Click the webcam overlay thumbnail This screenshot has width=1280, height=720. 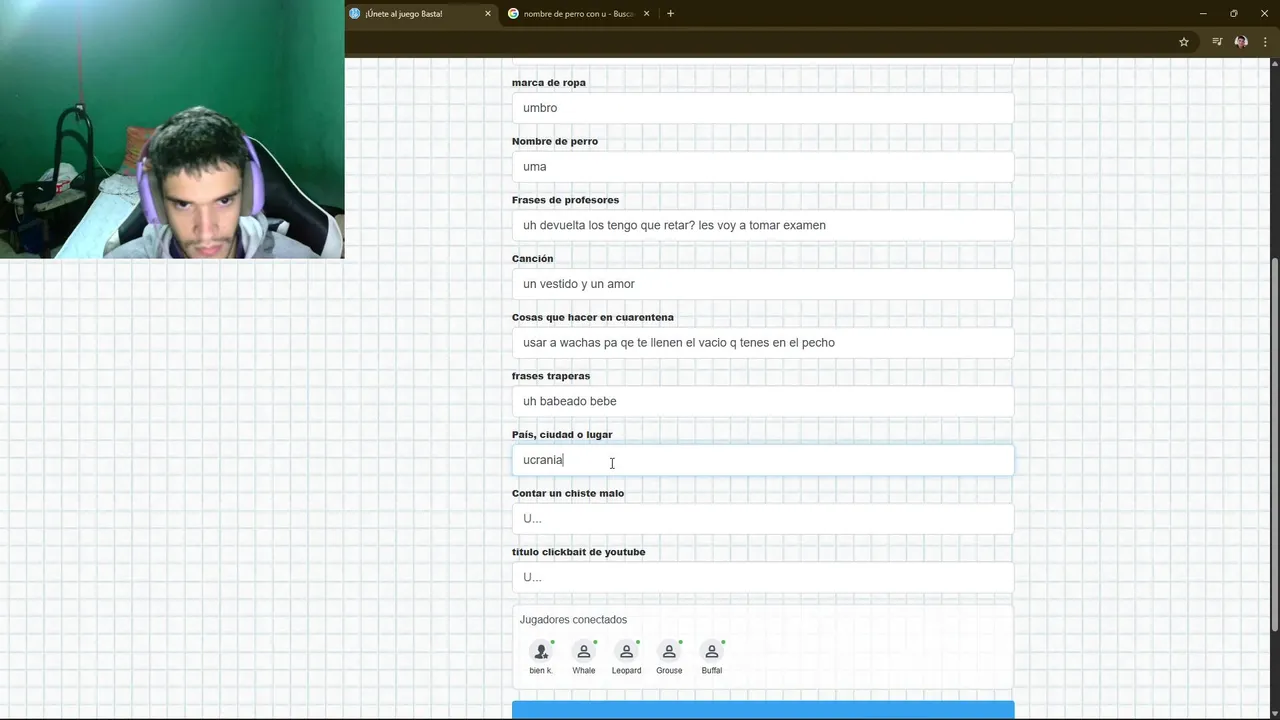click(172, 129)
